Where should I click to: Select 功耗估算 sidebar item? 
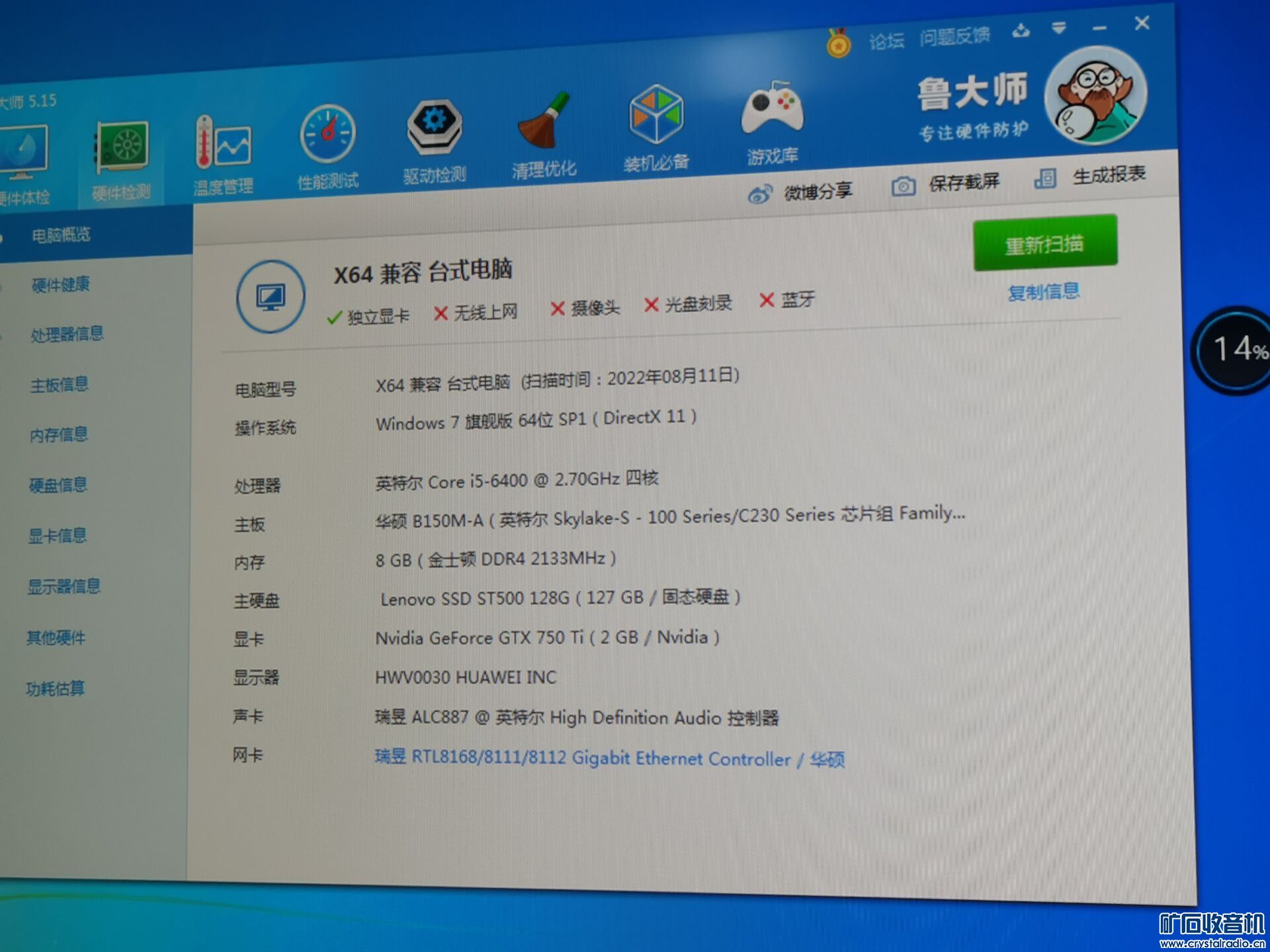click(55, 689)
